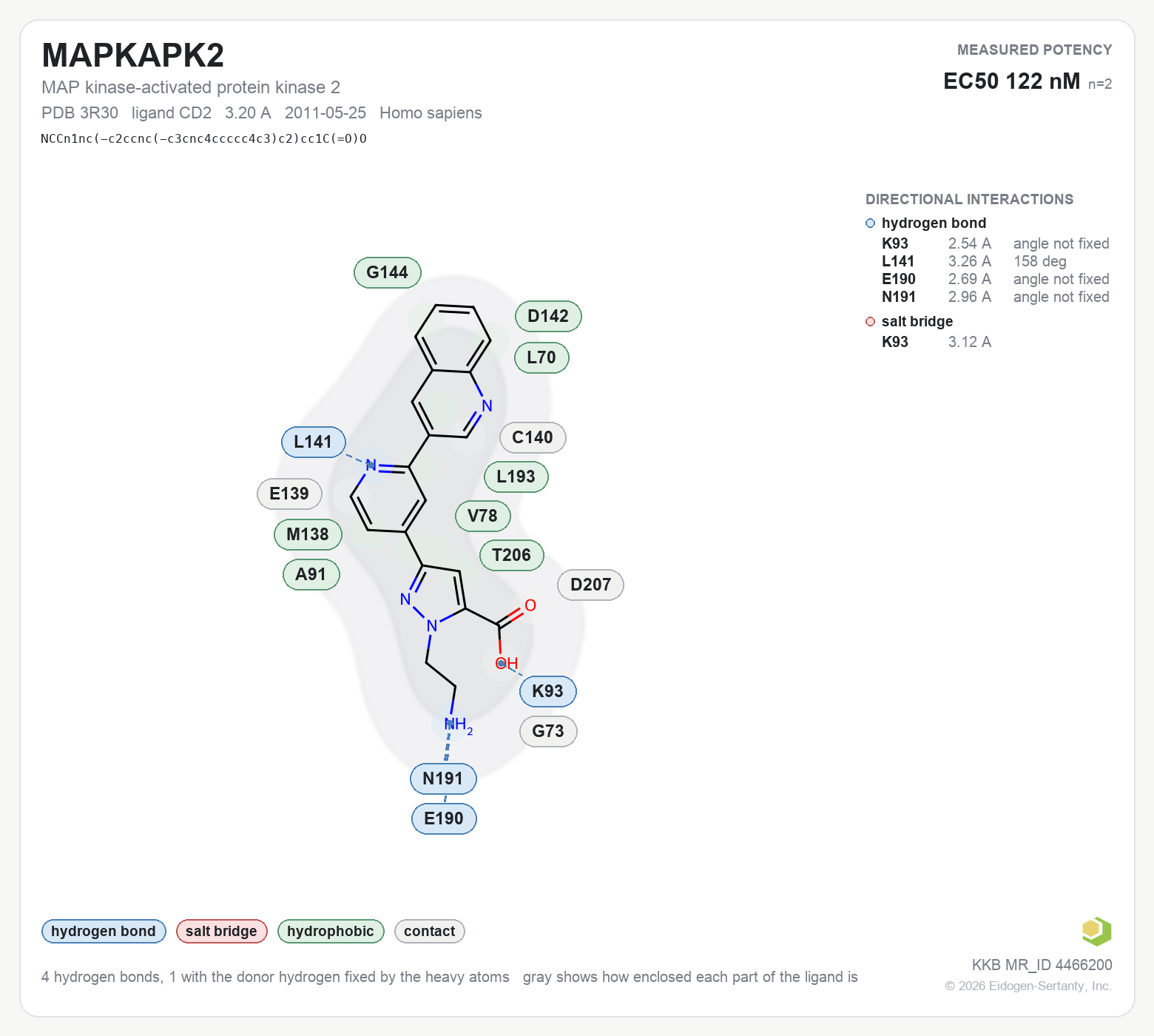This screenshot has height=1036, width=1154.
Task: Click the L70 residue tag
Action: click(541, 357)
